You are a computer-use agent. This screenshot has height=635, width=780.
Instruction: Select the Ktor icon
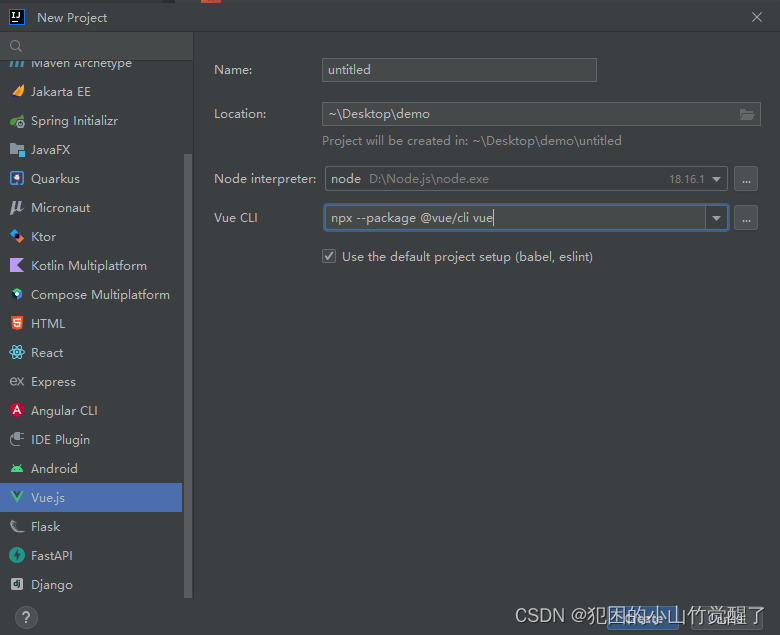coord(17,237)
